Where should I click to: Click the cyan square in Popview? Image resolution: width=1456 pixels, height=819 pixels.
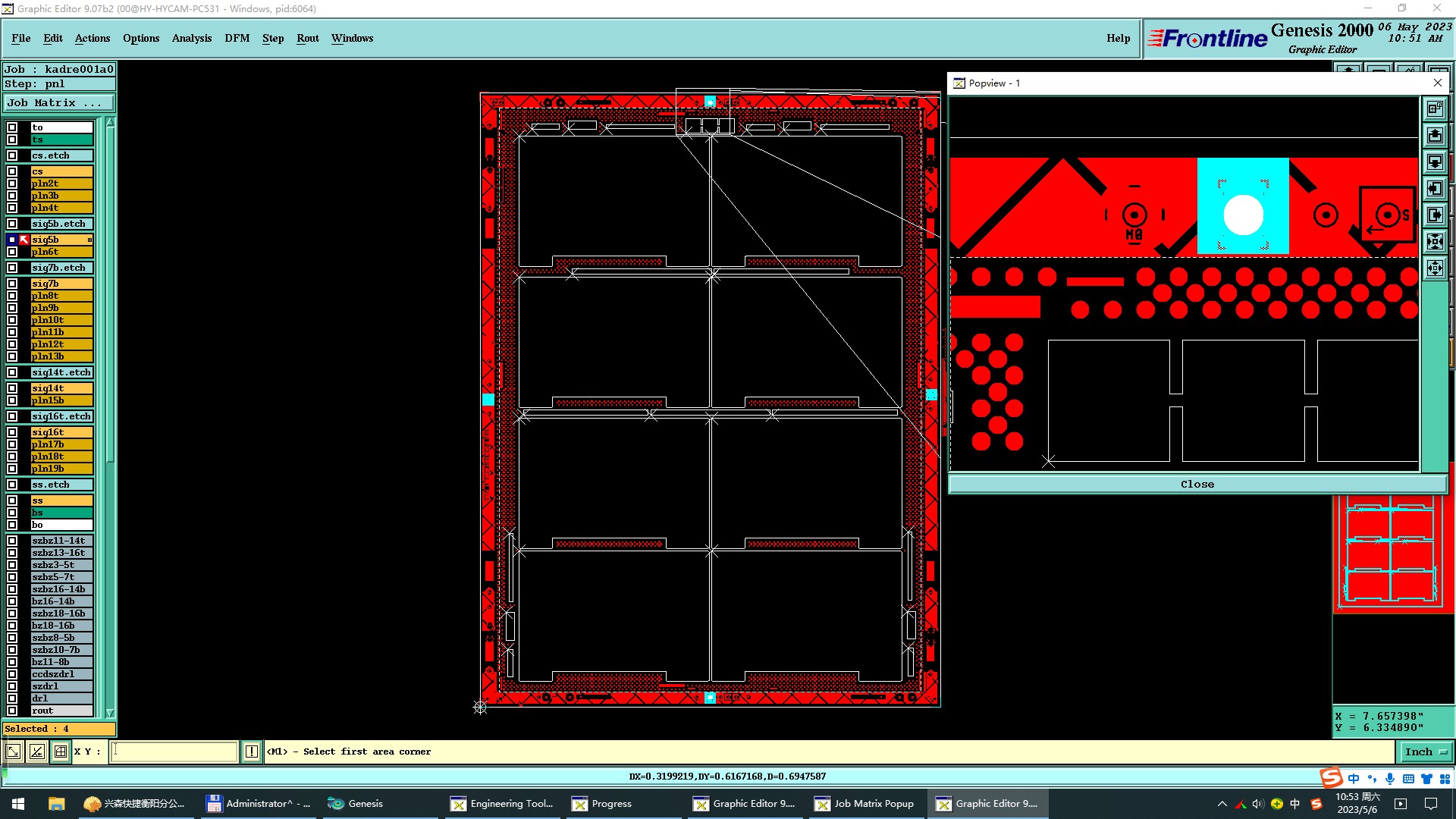pyautogui.click(x=1243, y=206)
